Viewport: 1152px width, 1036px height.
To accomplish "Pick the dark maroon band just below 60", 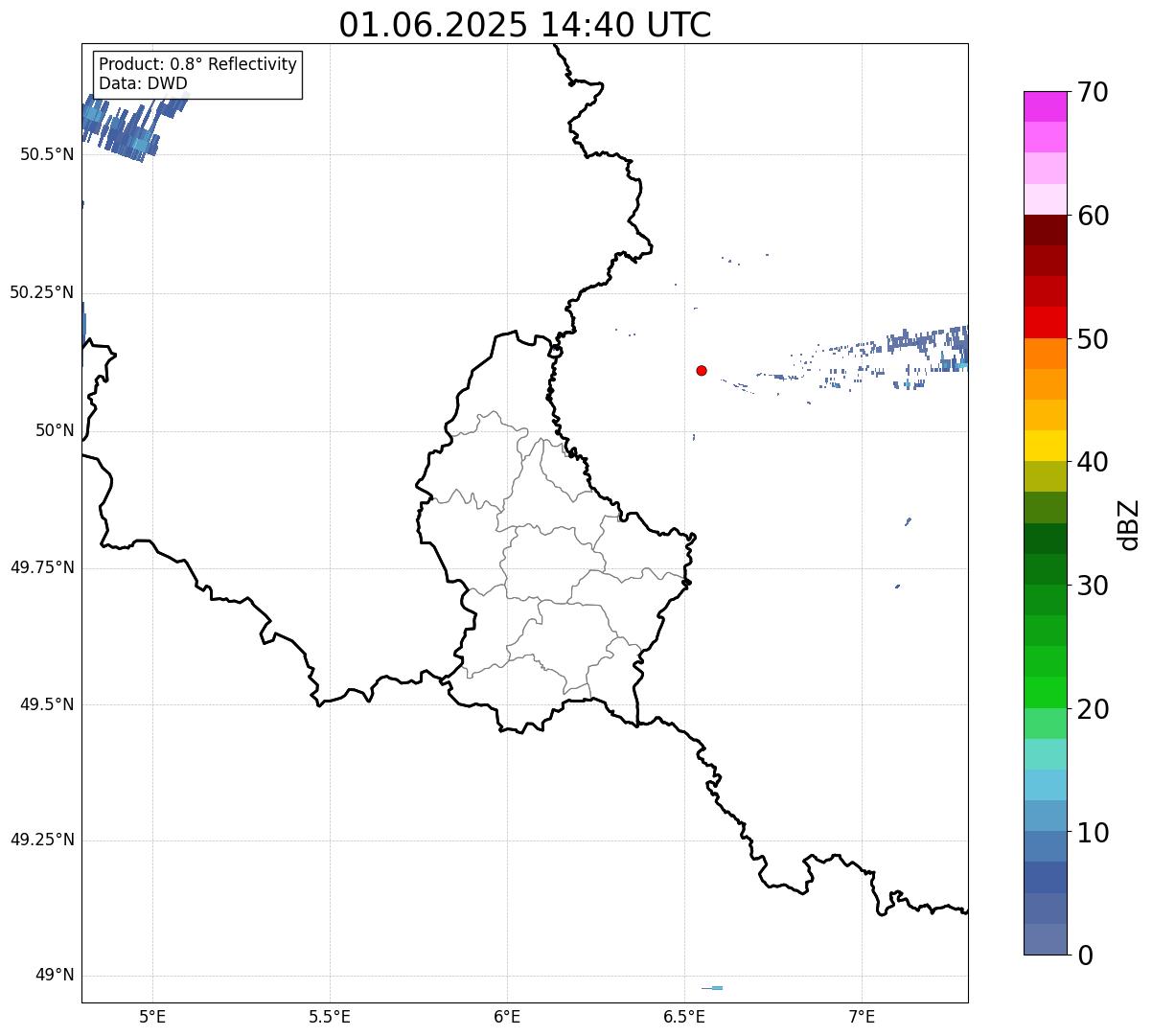I will click(1046, 230).
